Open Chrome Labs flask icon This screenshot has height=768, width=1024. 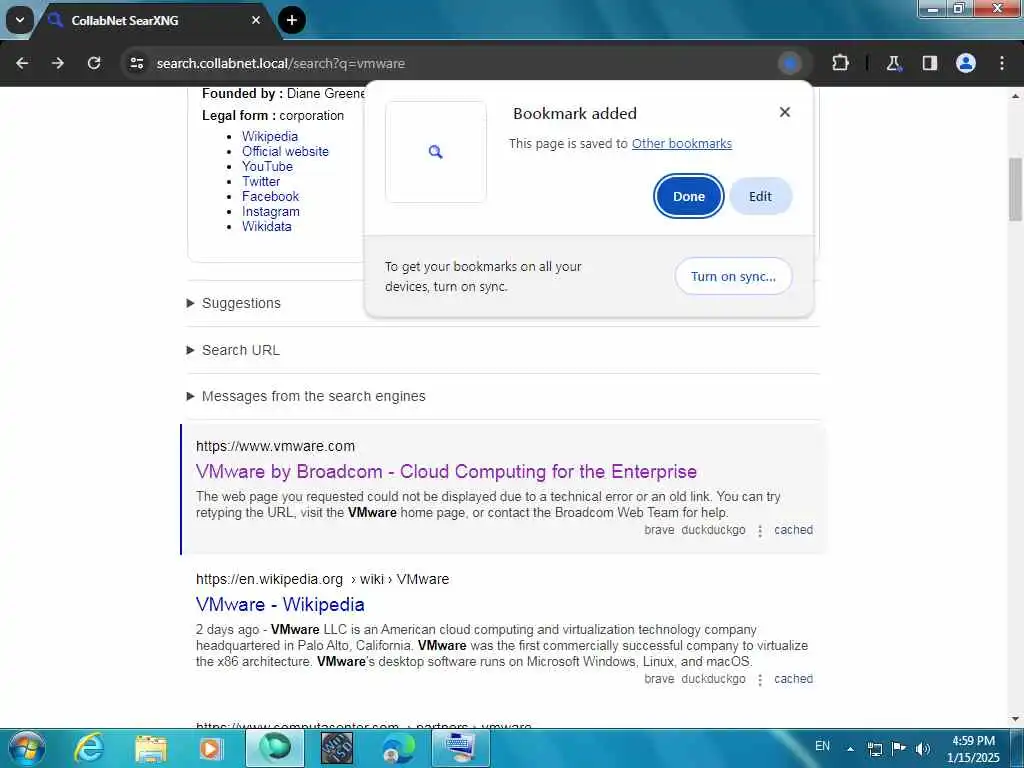893,63
